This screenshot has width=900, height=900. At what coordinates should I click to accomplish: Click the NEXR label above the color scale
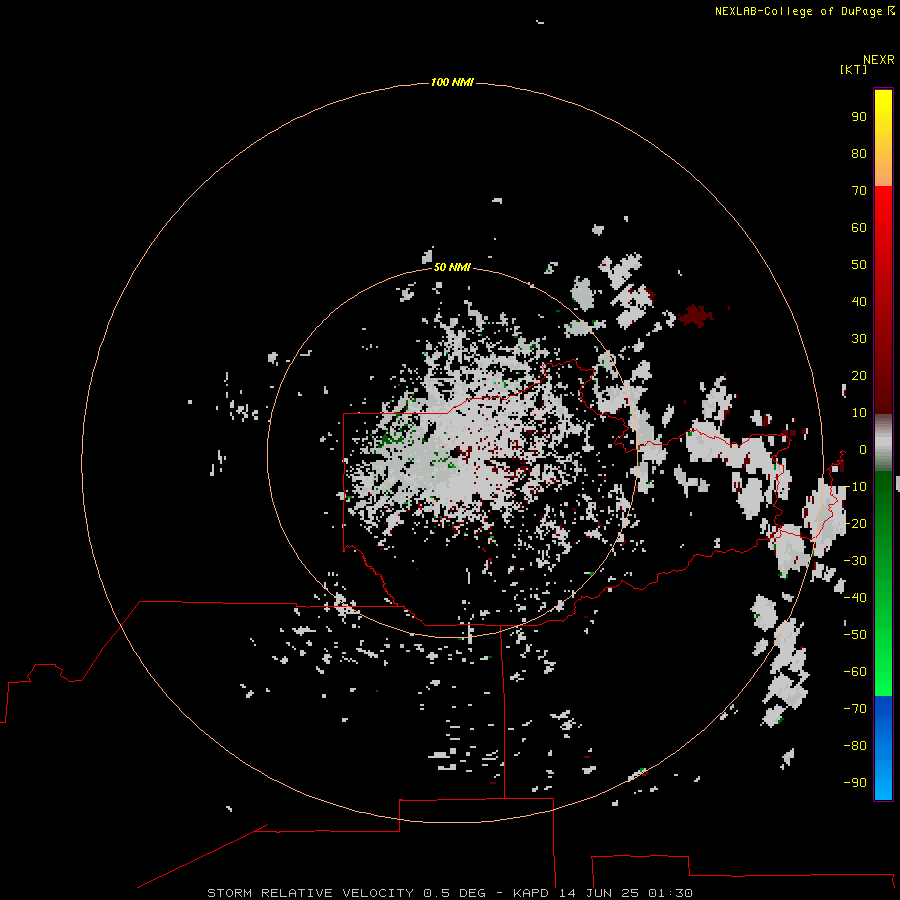click(878, 60)
